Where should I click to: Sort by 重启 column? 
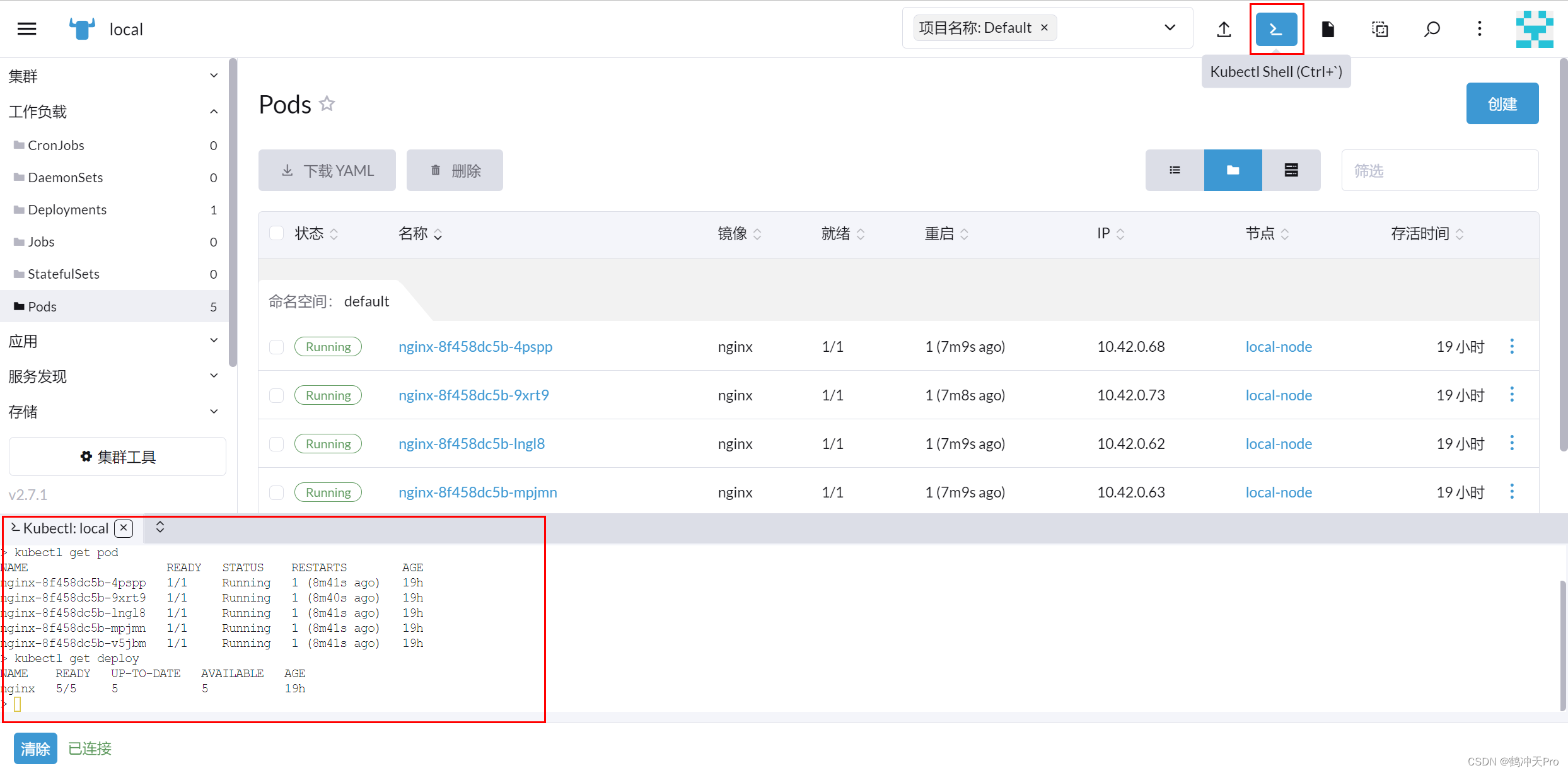946,234
